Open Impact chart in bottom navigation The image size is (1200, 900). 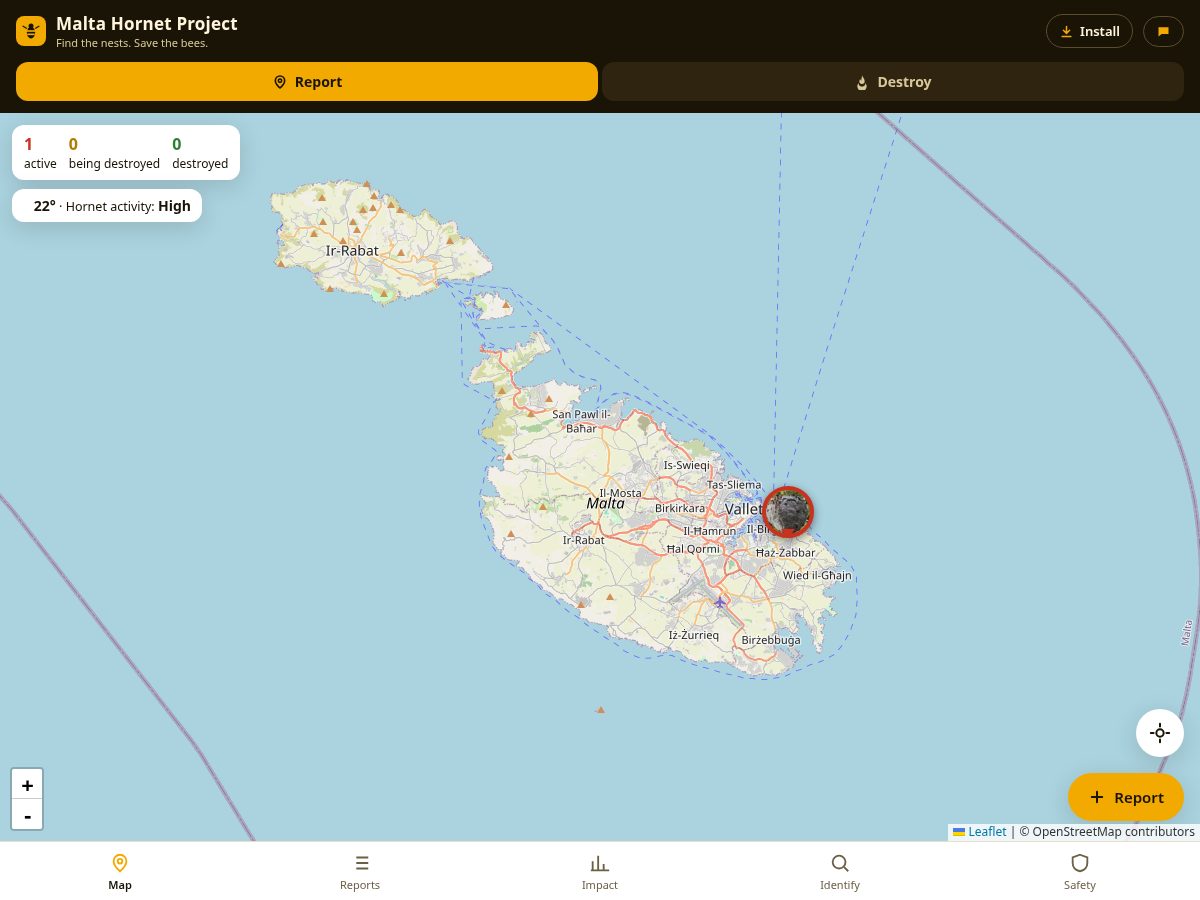(600, 871)
